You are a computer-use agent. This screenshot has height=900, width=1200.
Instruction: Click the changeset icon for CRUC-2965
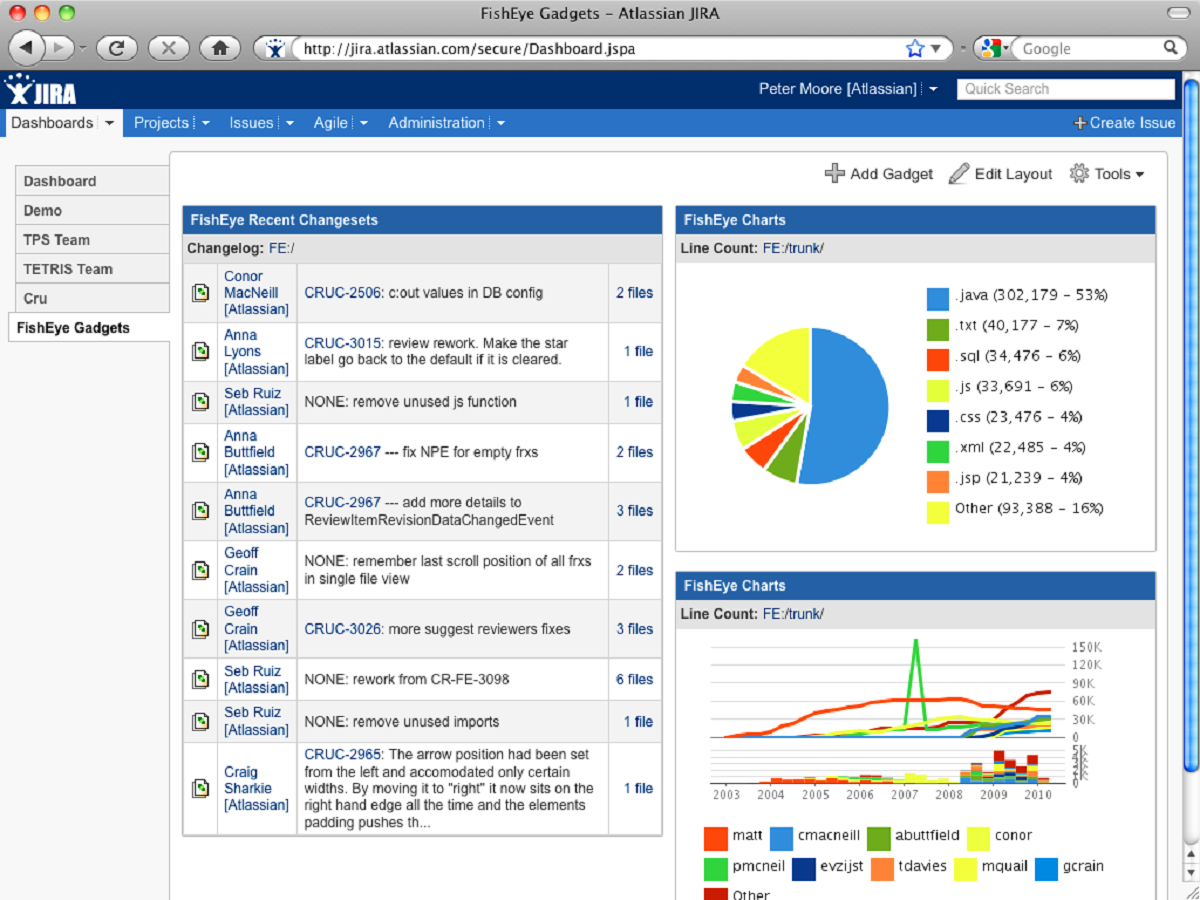[201, 788]
